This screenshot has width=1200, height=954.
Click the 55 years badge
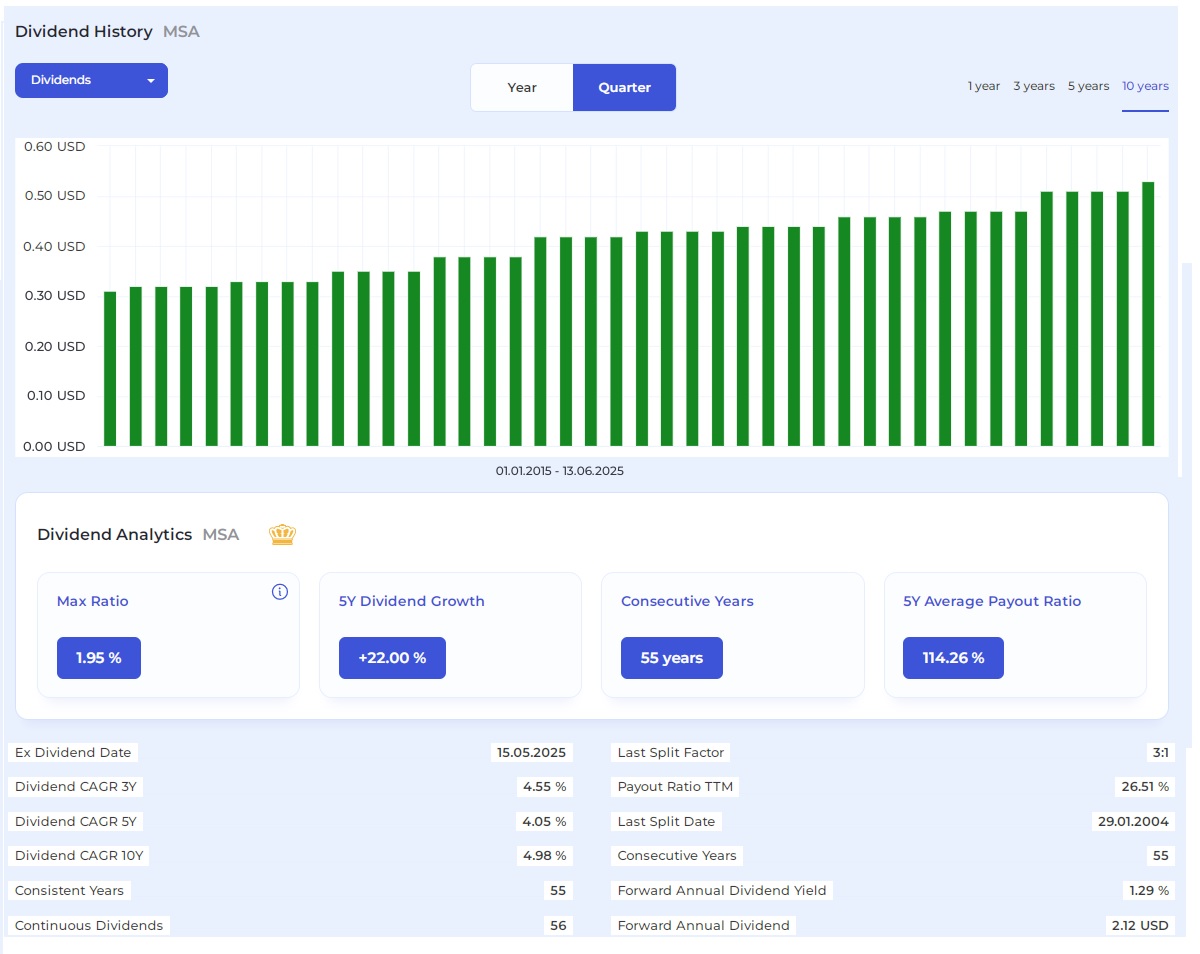tap(672, 658)
